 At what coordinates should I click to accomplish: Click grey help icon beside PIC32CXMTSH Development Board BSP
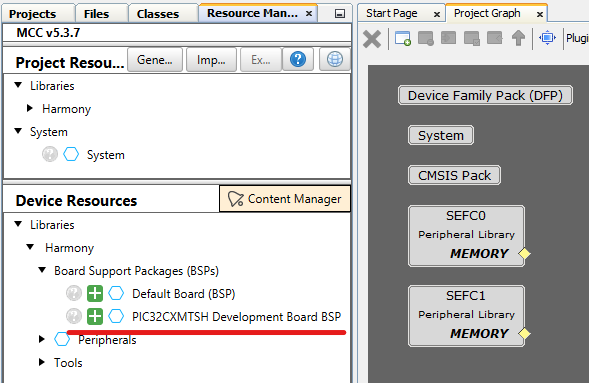[x=74, y=316]
